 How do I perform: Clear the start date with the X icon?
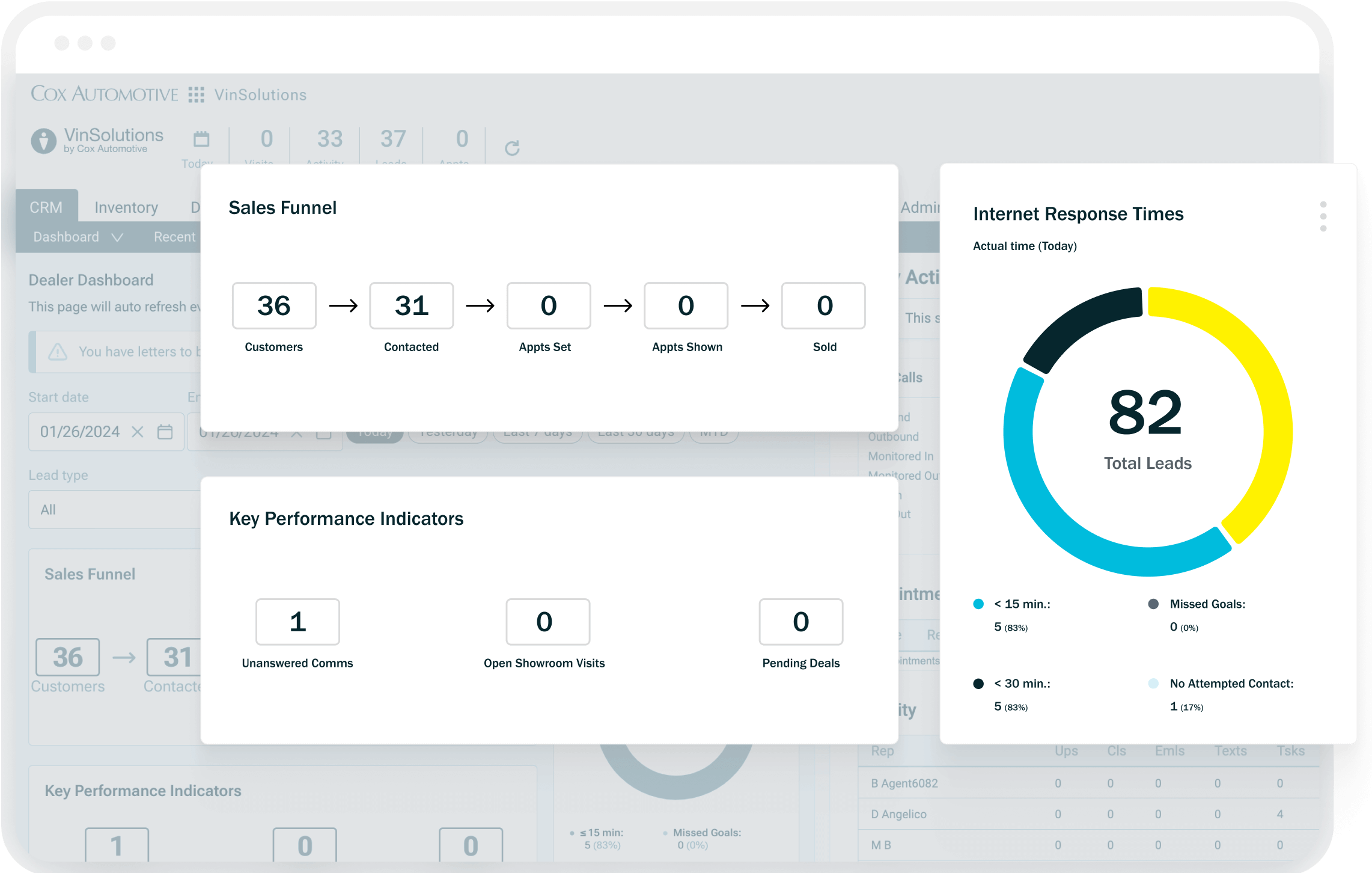click(138, 432)
